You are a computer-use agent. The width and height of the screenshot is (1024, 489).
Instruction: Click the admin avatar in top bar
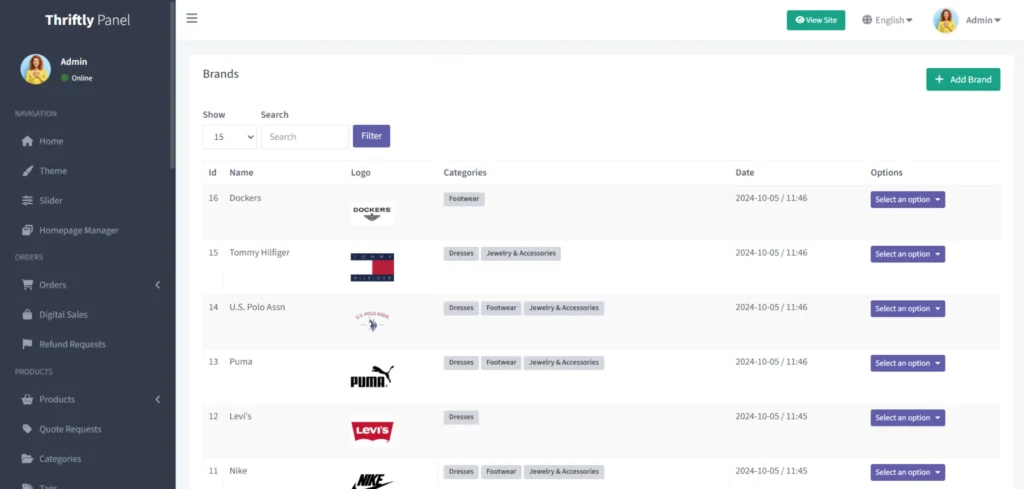click(945, 20)
